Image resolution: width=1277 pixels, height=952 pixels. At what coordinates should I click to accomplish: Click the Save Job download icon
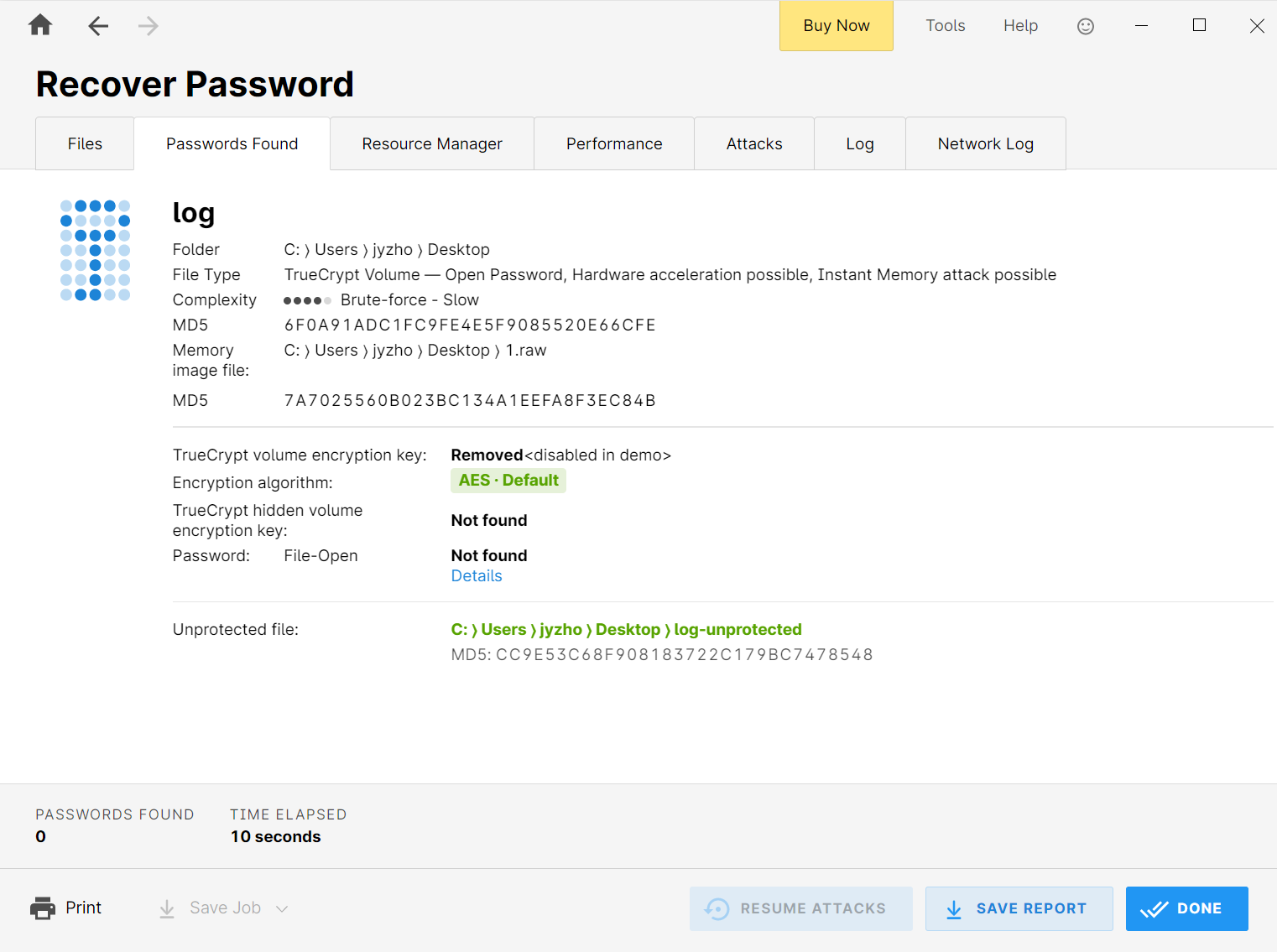[167, 908]
